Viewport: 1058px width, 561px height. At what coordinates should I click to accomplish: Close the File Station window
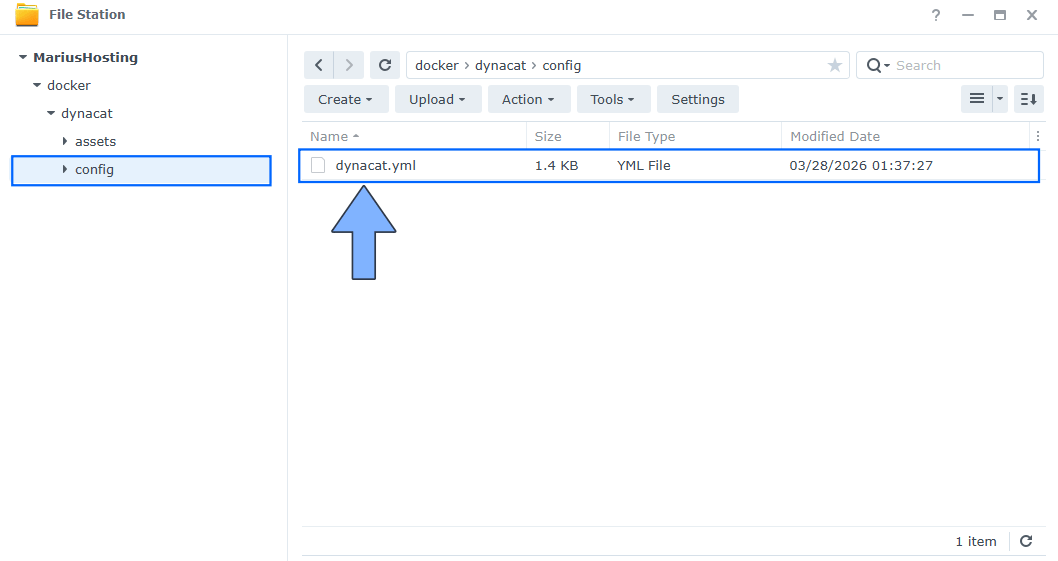tap(1032, 15)
